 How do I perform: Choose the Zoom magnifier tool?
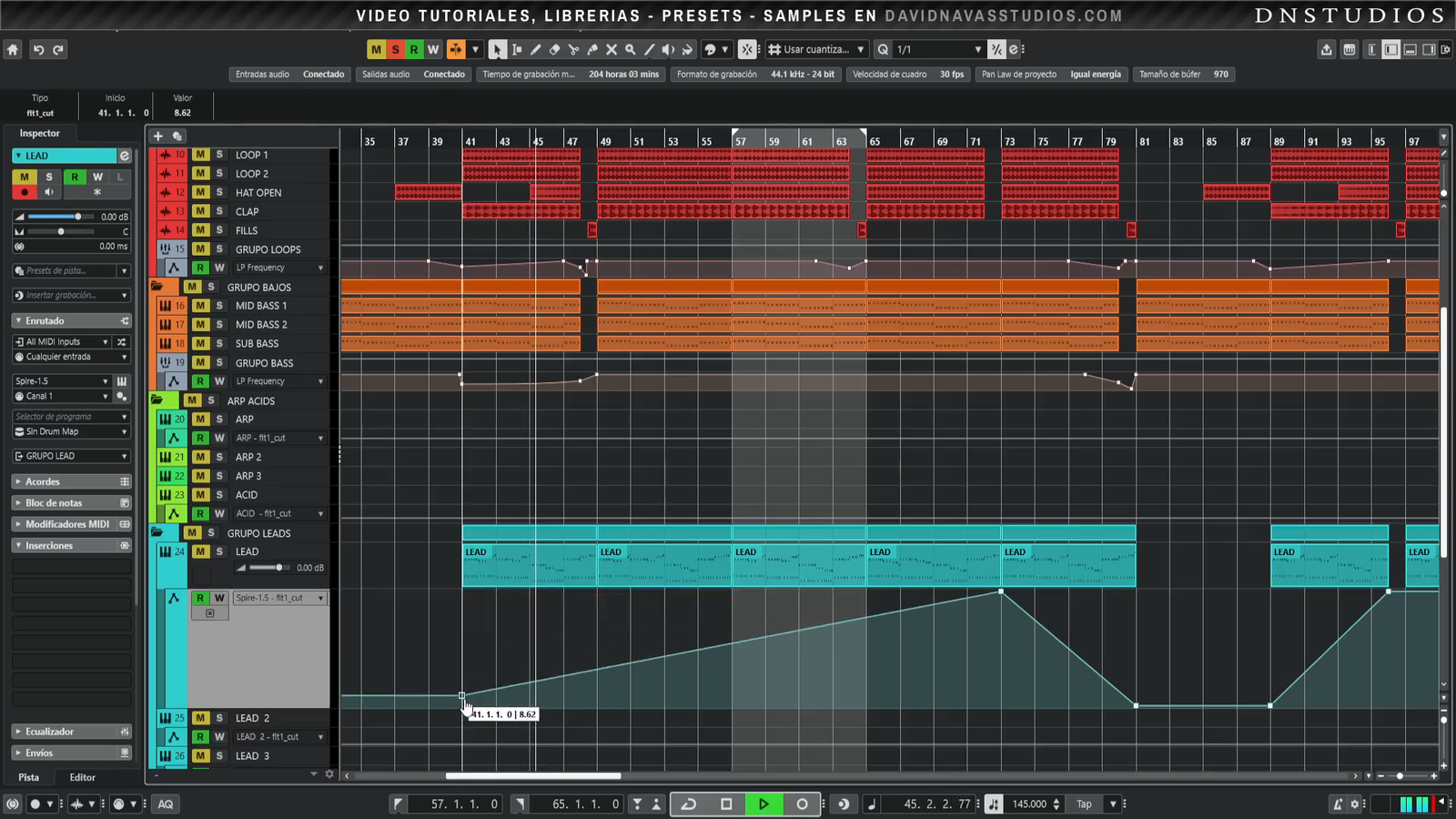coord(630,50)
